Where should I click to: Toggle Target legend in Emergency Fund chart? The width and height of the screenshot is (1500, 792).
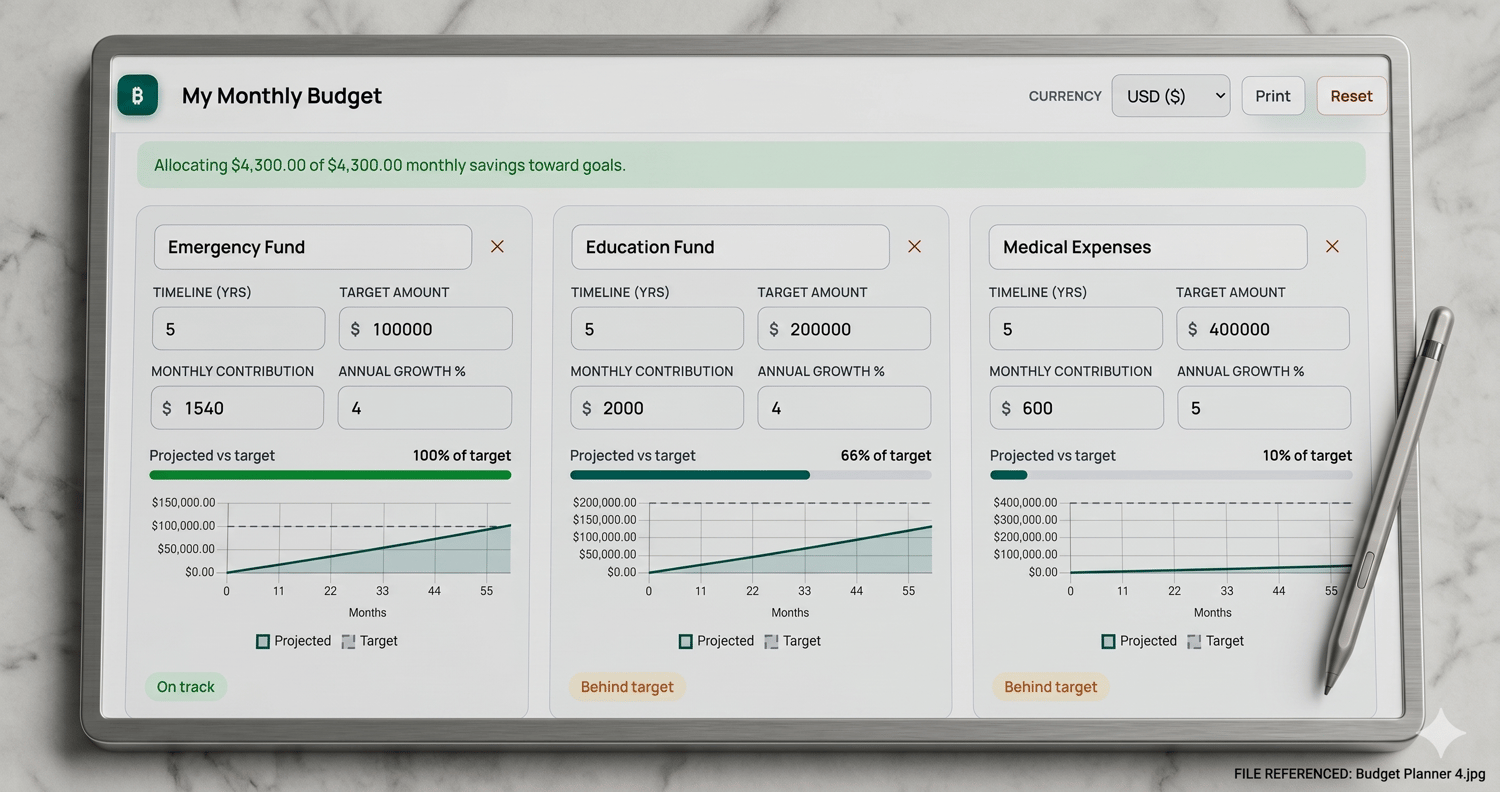(369, 641)
